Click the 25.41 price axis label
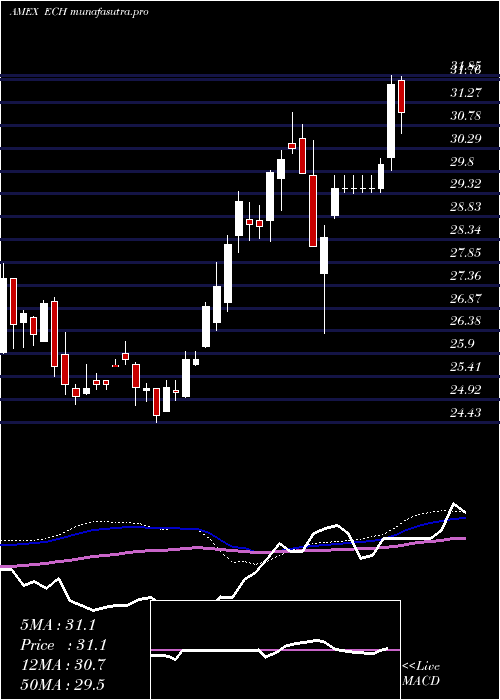The image size is (500, 700). click(x=467, y=367)
